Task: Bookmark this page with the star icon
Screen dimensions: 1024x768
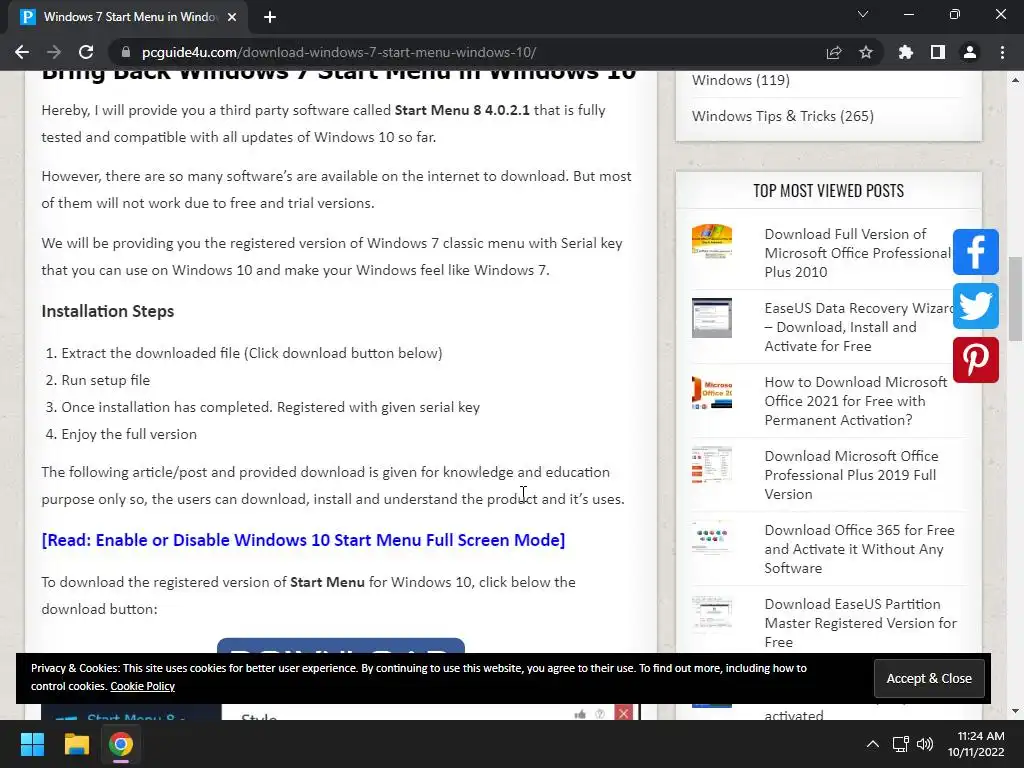Action: pos(866,52)
